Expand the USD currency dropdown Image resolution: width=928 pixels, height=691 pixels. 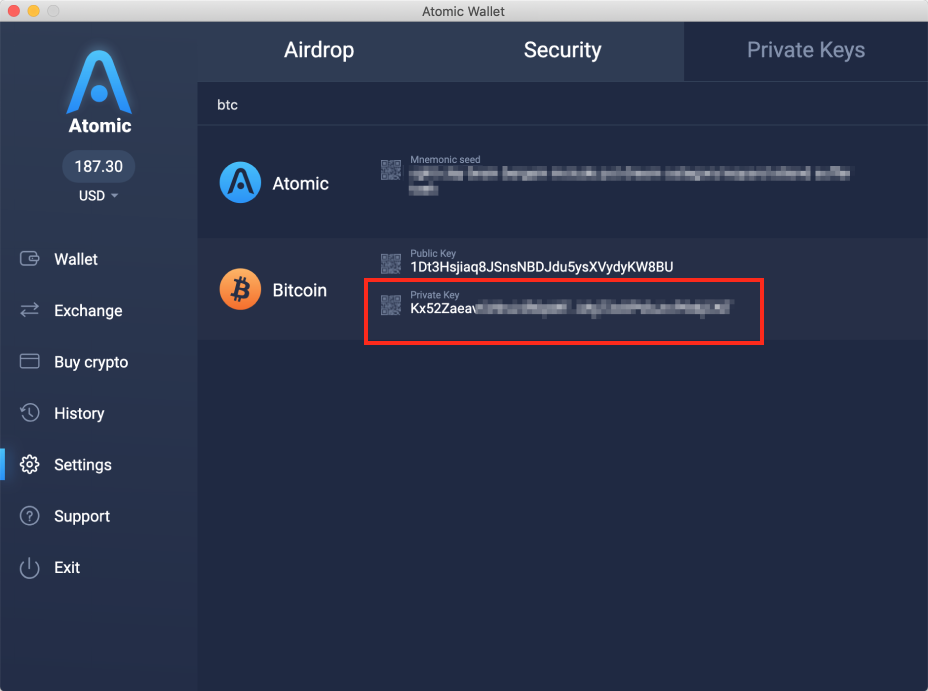click(x=98, y=196)
